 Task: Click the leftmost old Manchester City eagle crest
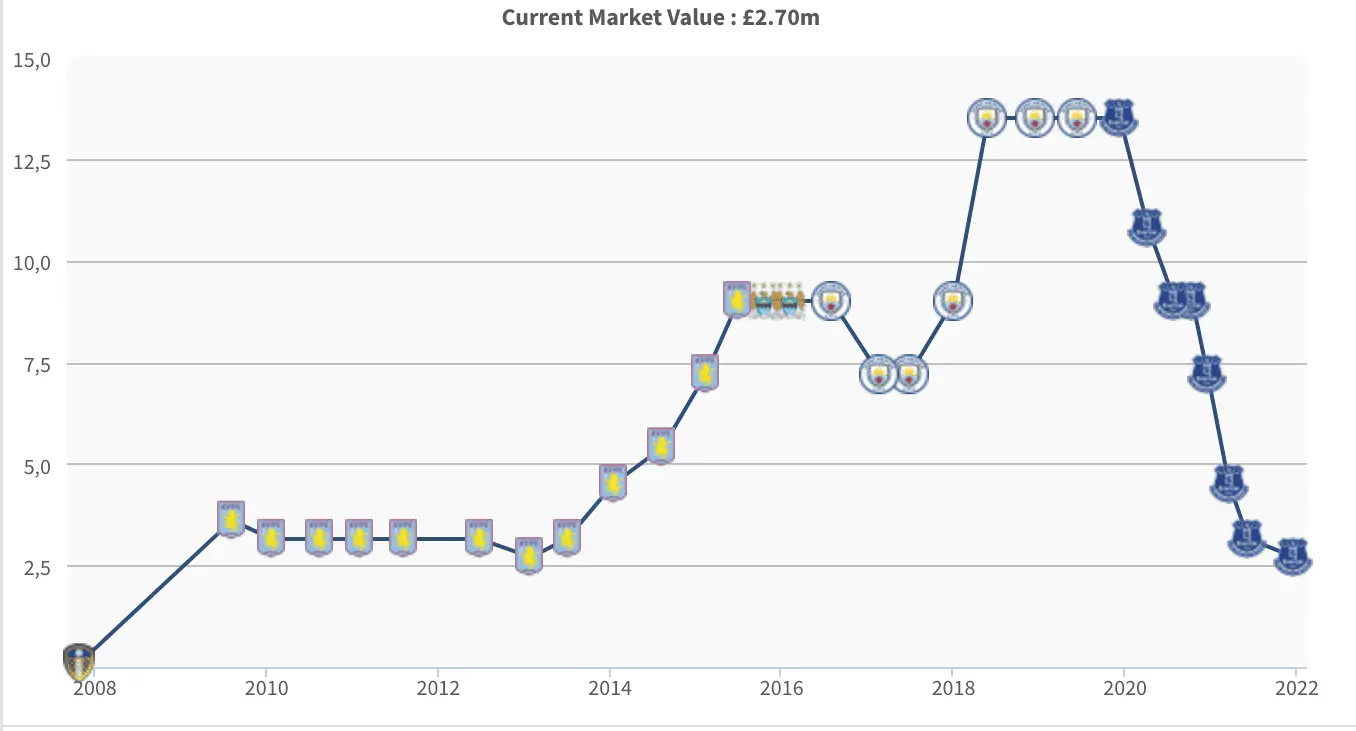coord(764,300)
